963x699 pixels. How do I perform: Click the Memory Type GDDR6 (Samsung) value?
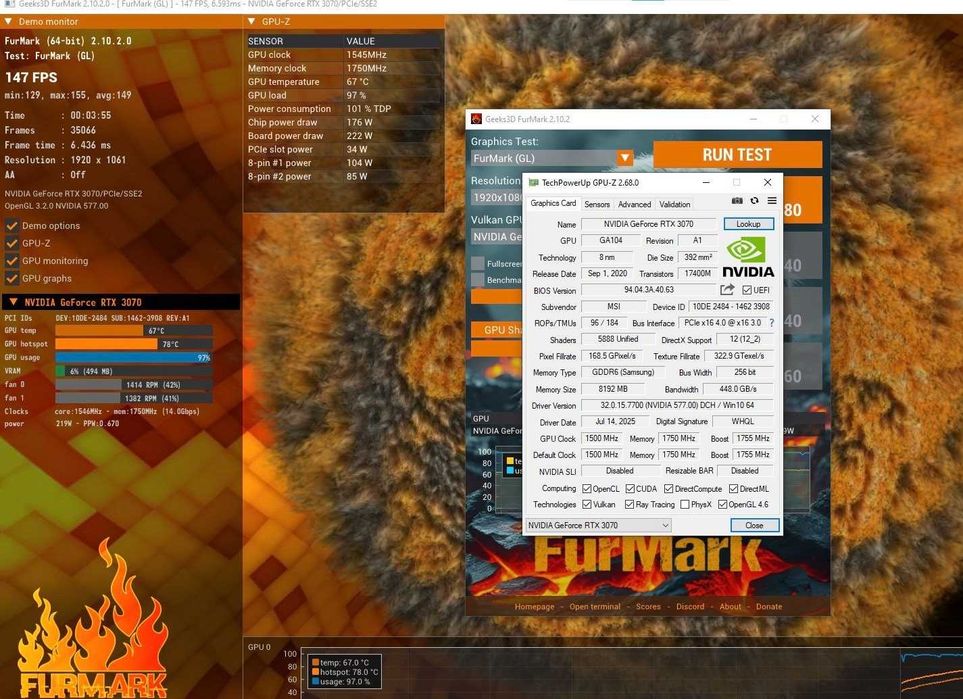pyautogui.click(x=623, y=372)
